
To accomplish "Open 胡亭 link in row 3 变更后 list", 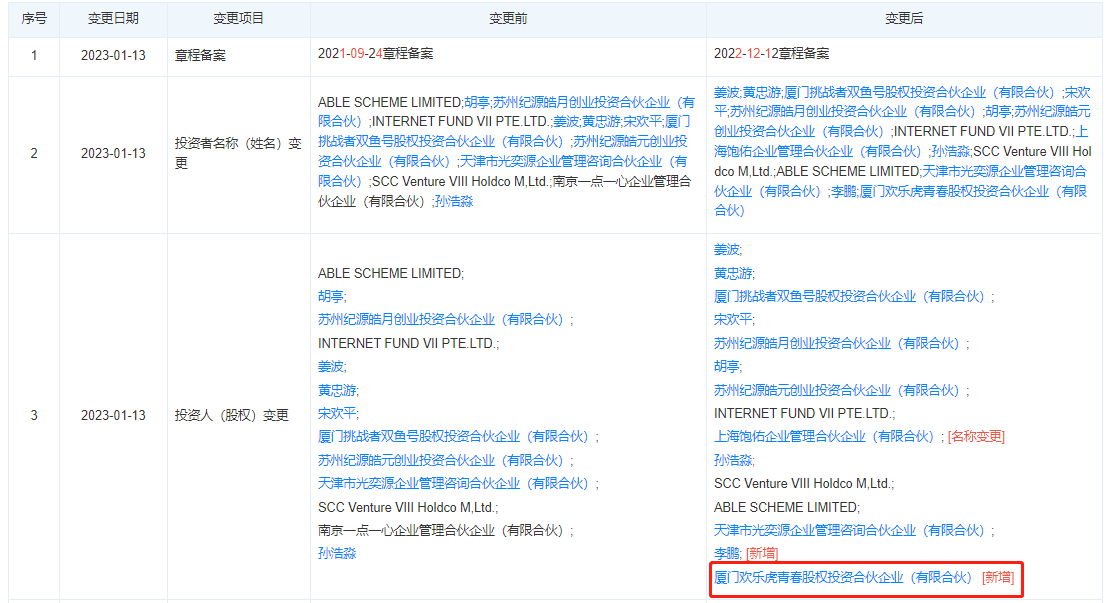I will 726,366.
